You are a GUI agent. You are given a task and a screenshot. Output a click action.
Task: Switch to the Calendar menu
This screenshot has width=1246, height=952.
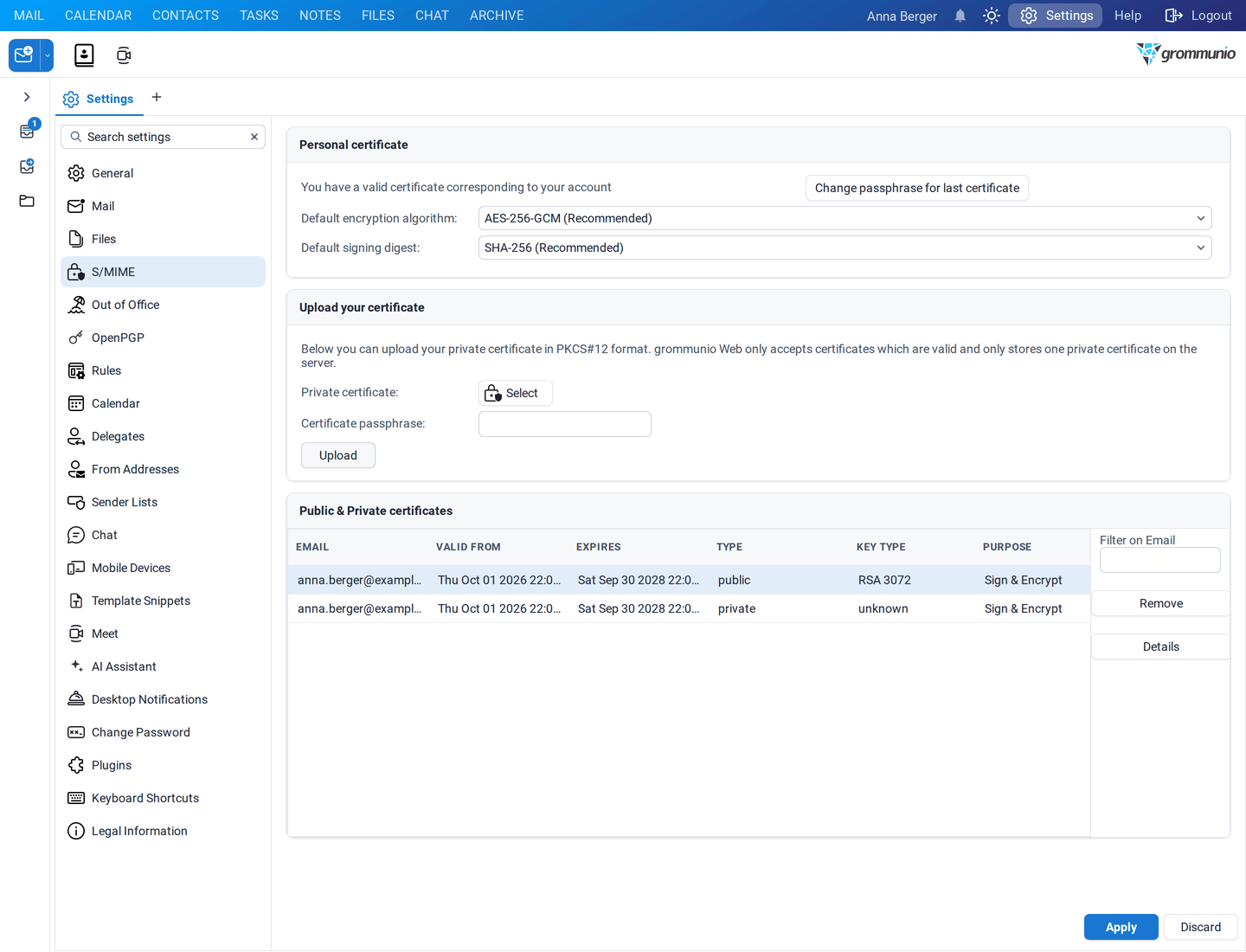99,16
